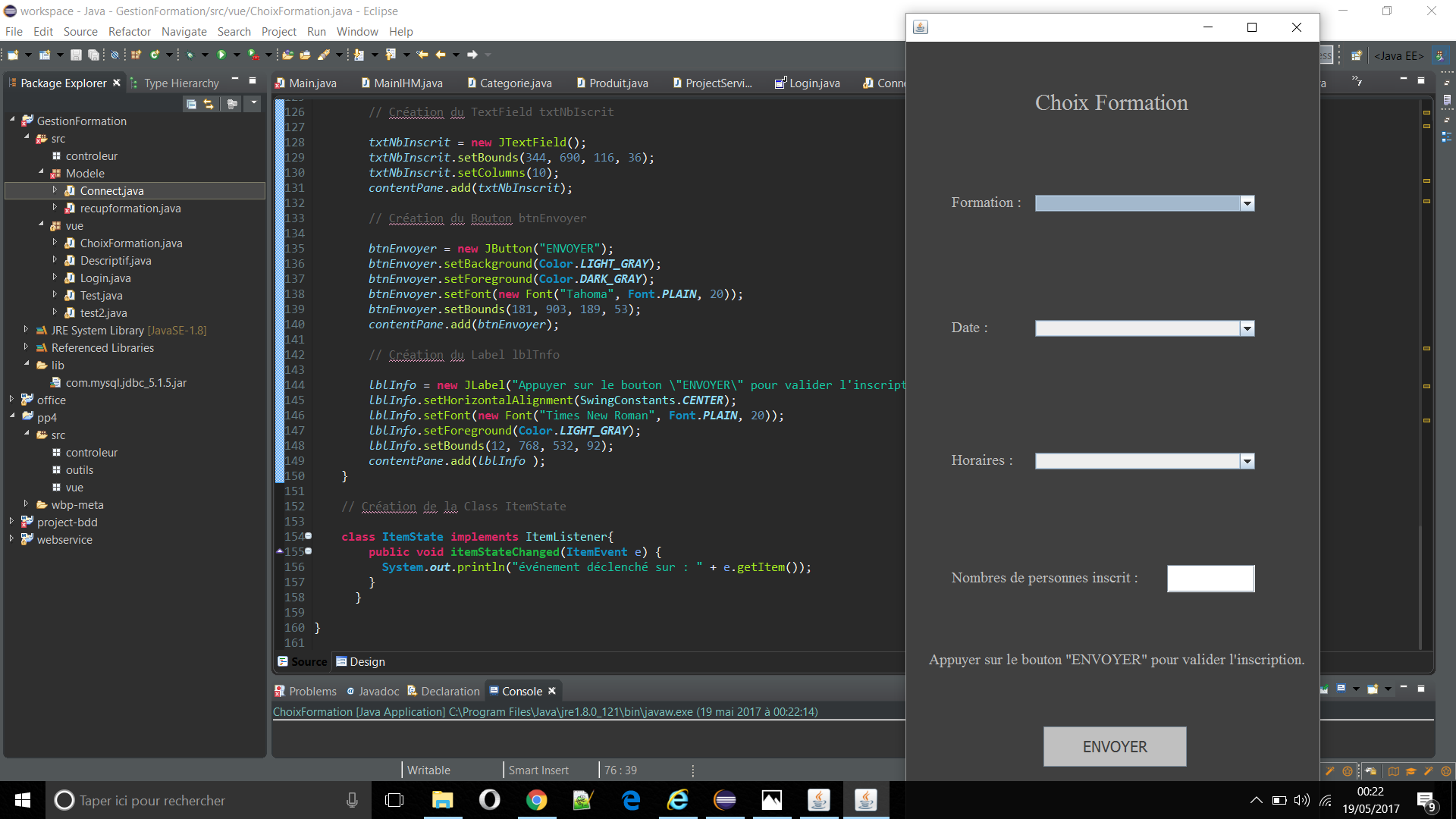The image size is (1456, 819).
Task: Open the Horaires combo box
Action: [1247, 461]
